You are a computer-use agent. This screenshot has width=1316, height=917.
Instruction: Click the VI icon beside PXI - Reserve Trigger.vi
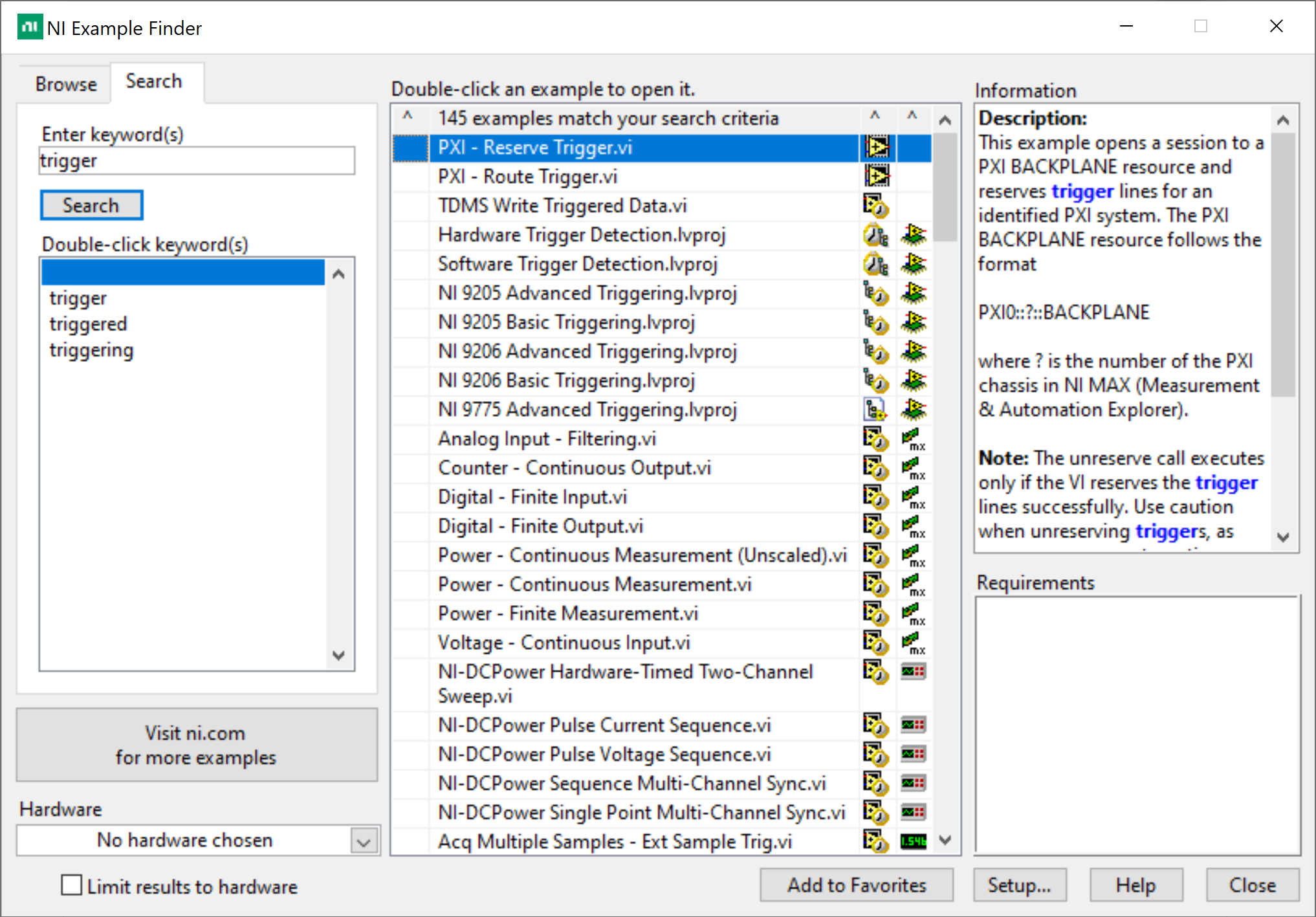[x=877, y=148]
